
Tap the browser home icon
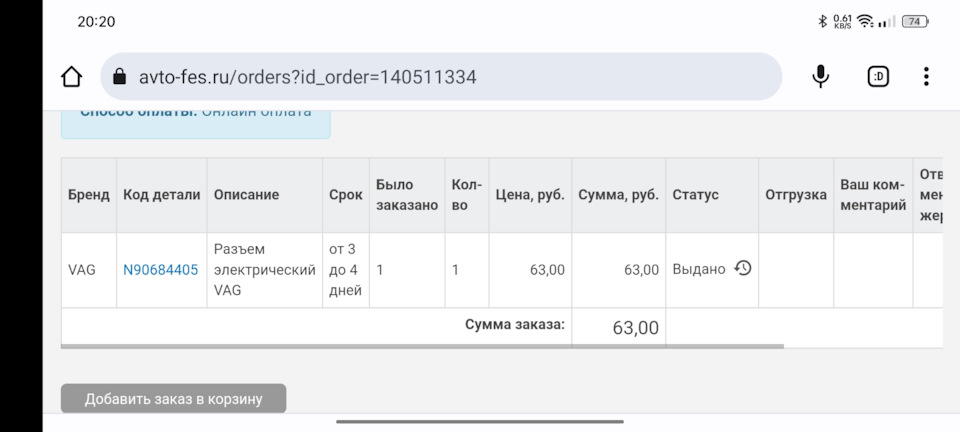71,77
